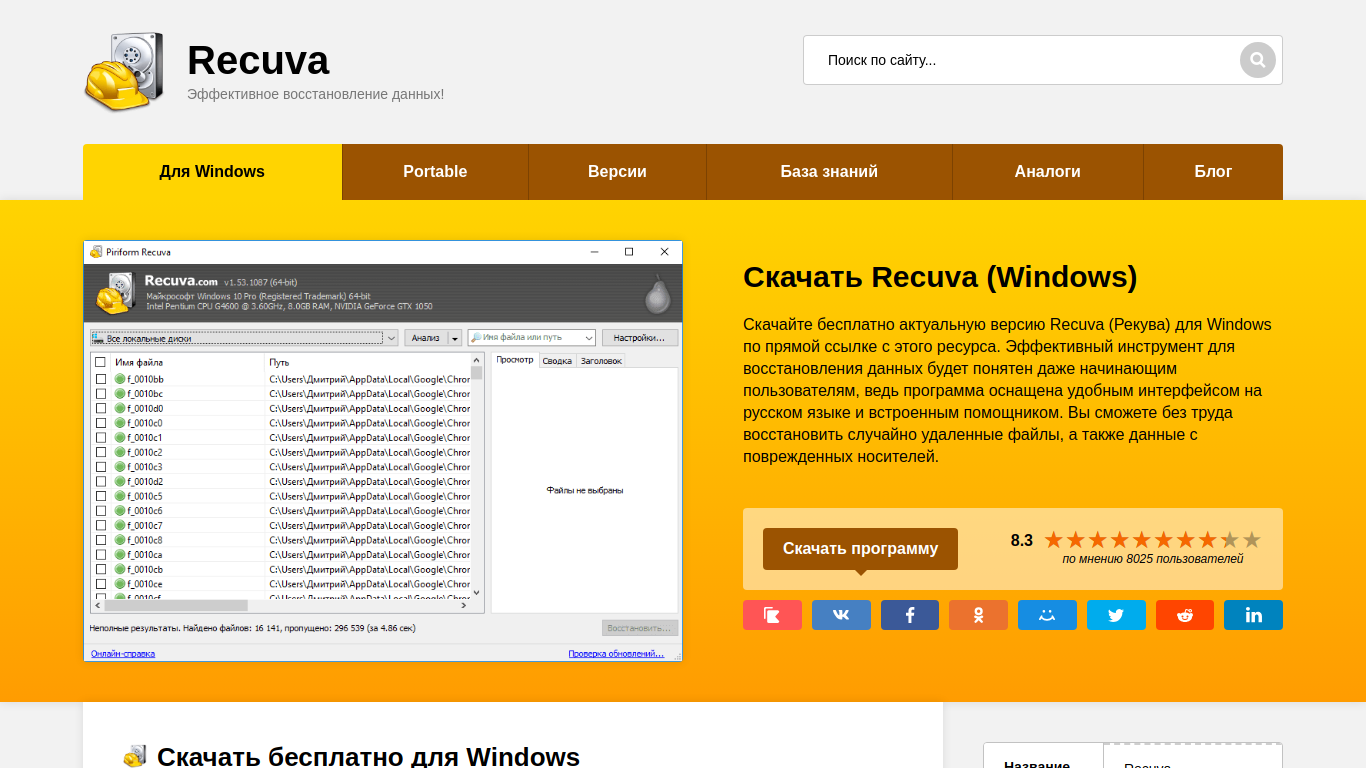Switch to the Portable tab

click(435, 172)
